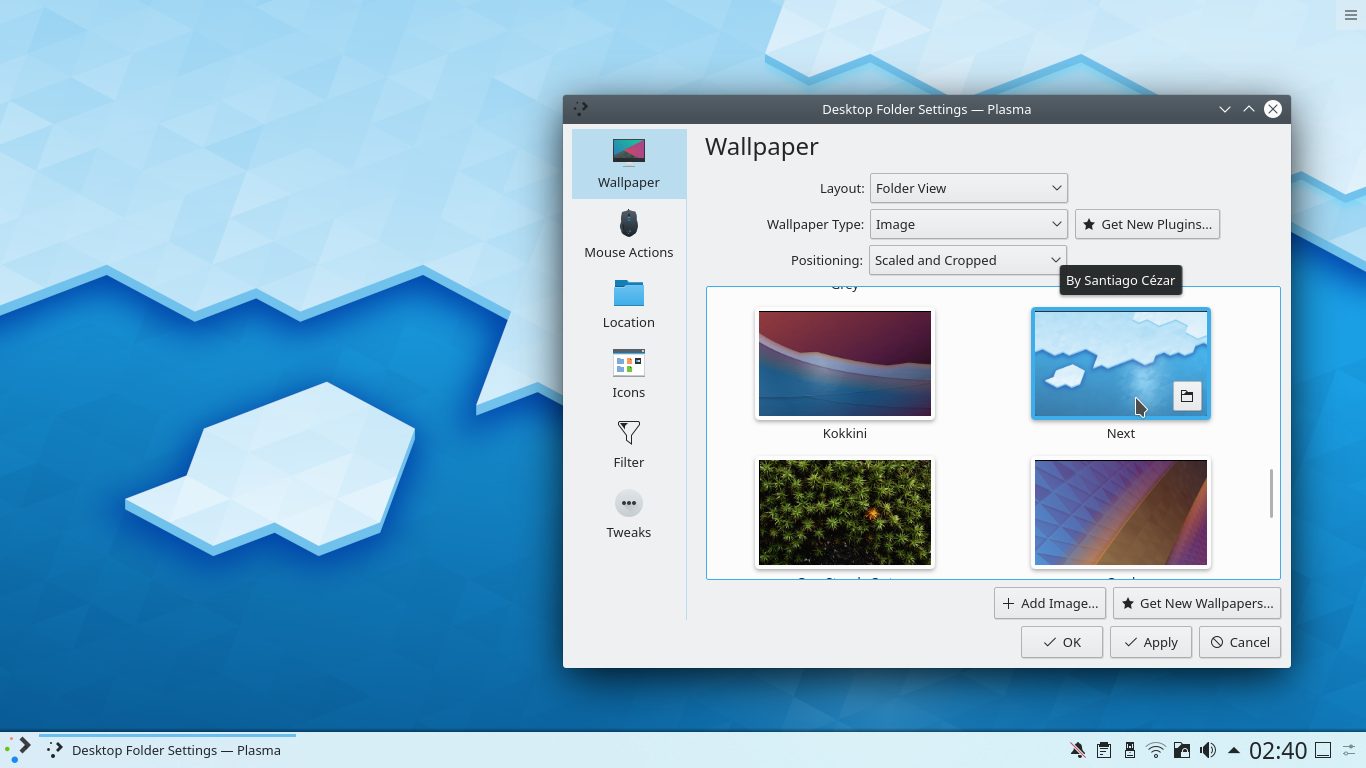This screenshot has height=768, width=1366.
Task: Click the audio volume tray icon
Action: coord(1208,750)
